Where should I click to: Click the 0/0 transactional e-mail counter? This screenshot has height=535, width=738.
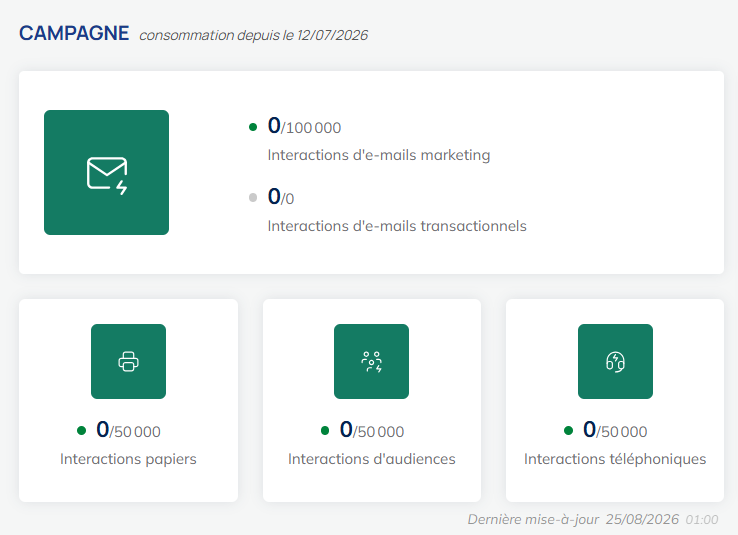coord(281,197)
